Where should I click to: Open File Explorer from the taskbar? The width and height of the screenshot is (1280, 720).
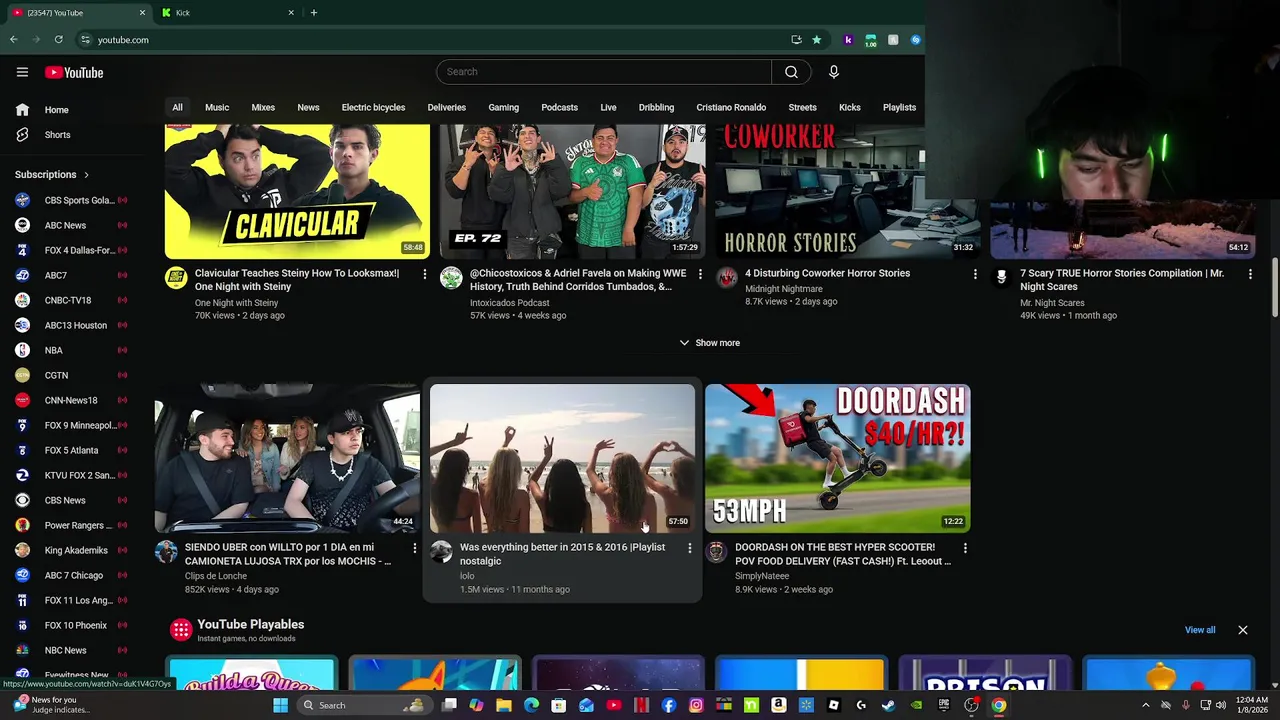coord(504,705)
